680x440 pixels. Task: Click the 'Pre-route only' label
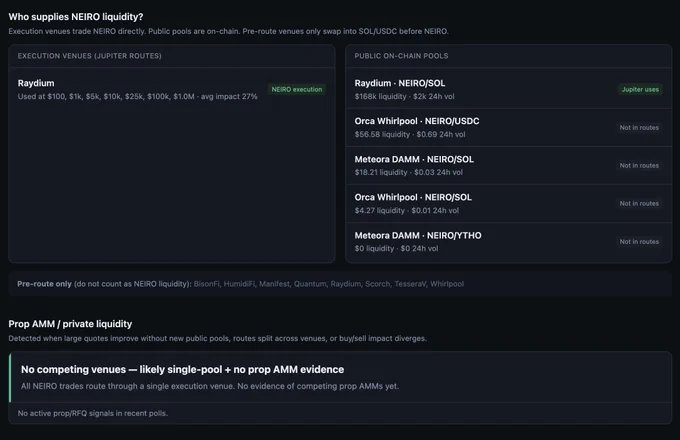pyautogui.click(x=44, y=284)
